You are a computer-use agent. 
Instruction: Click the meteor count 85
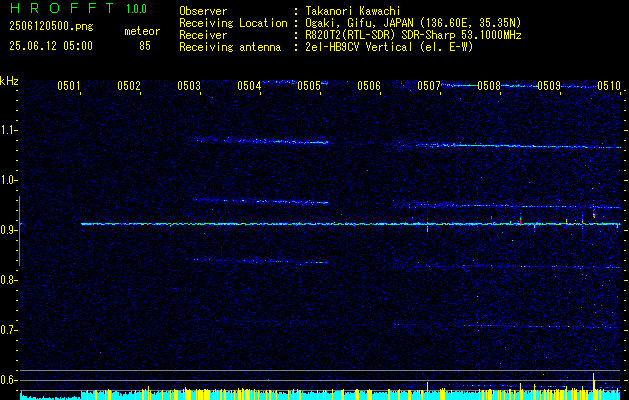point(145,46)
